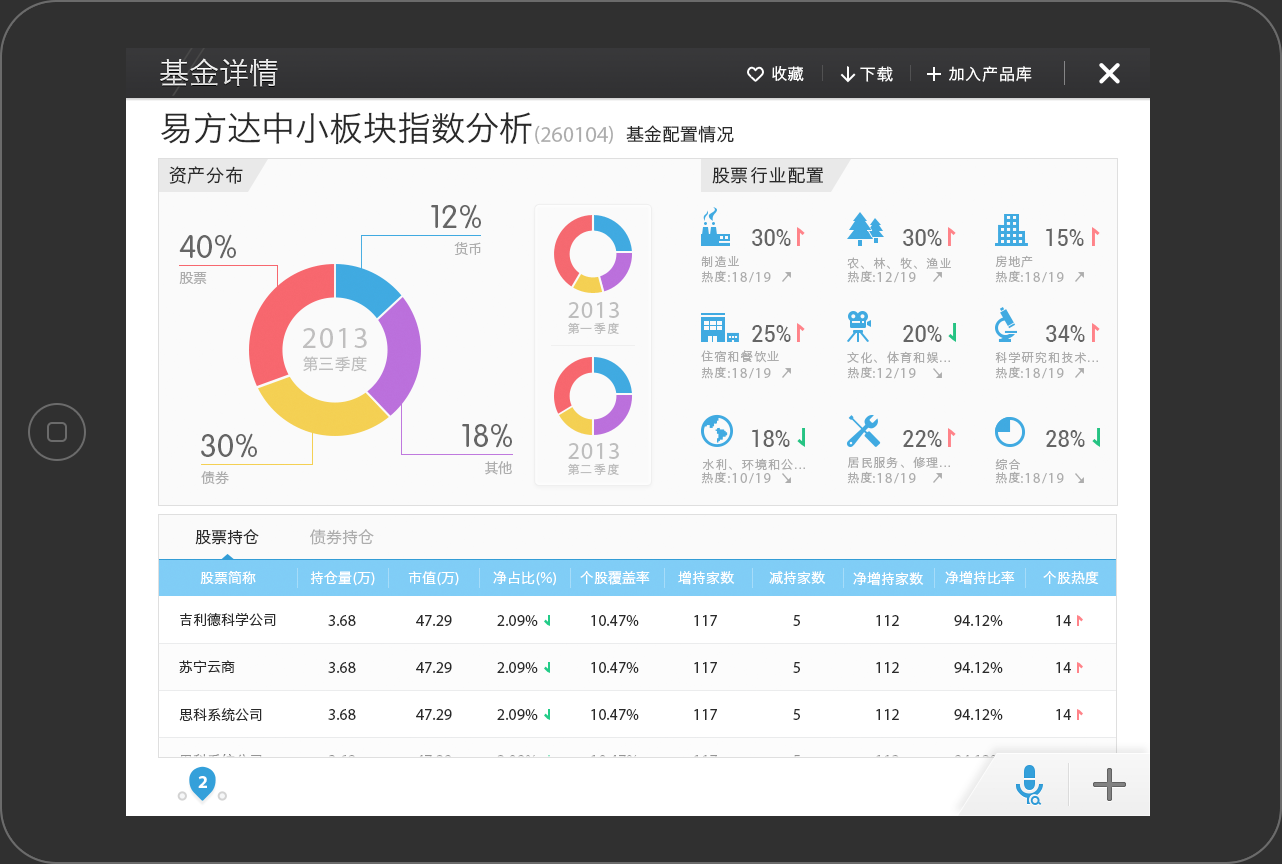
Task: Click the third page dot right of marker
Action: click(222, 796)
